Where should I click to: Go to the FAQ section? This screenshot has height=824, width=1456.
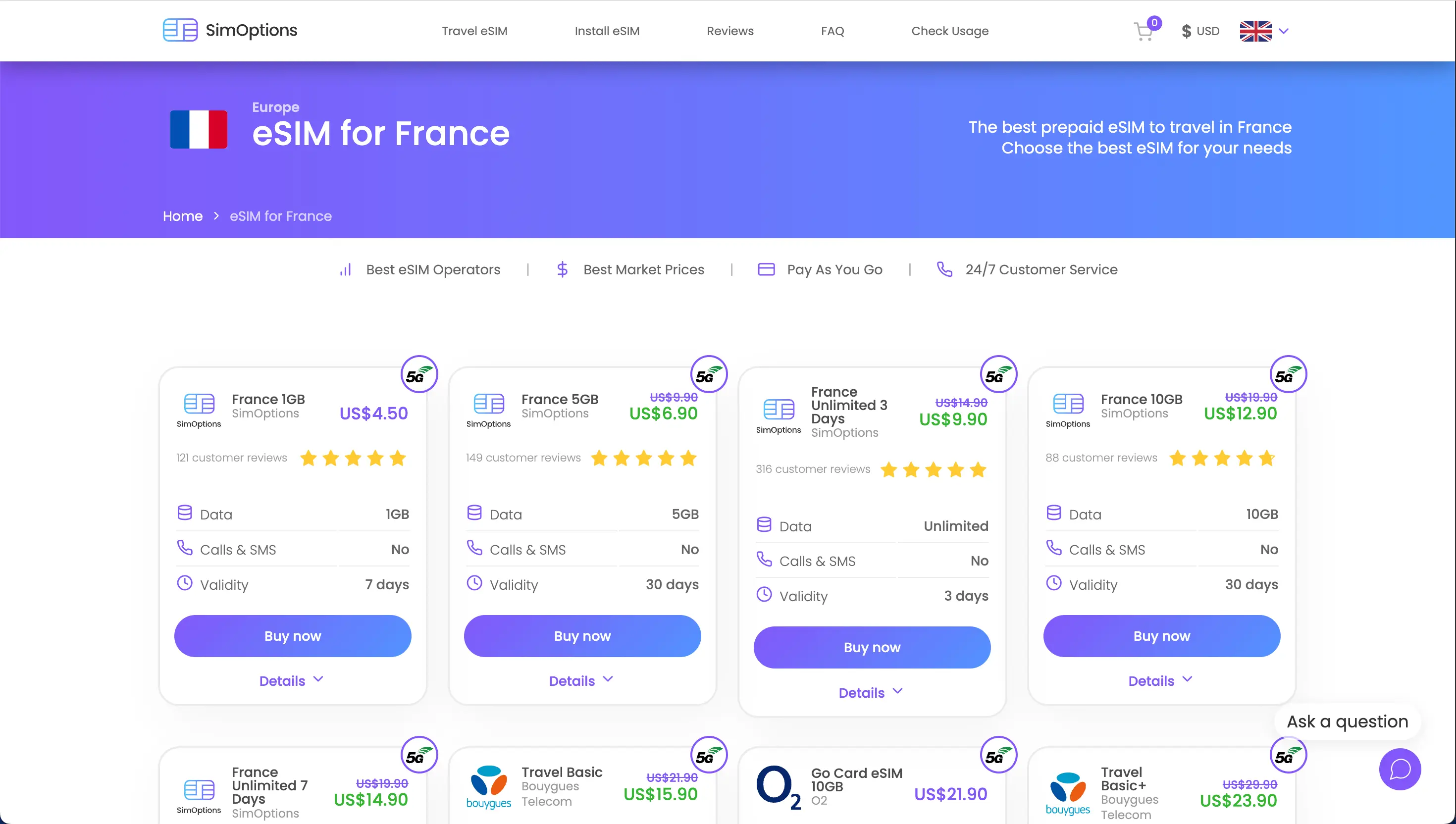(x=832, y=31)
